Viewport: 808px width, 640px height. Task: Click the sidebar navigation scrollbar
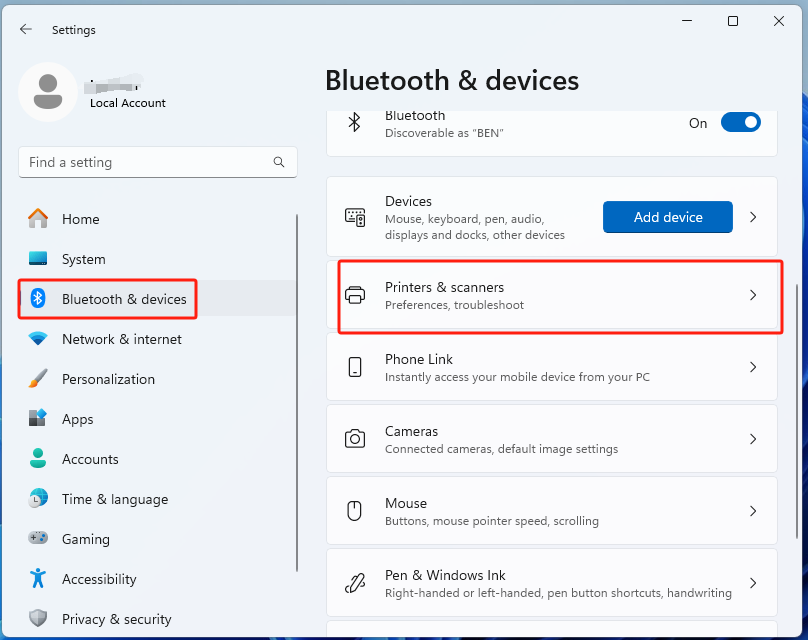click(297, 393)
